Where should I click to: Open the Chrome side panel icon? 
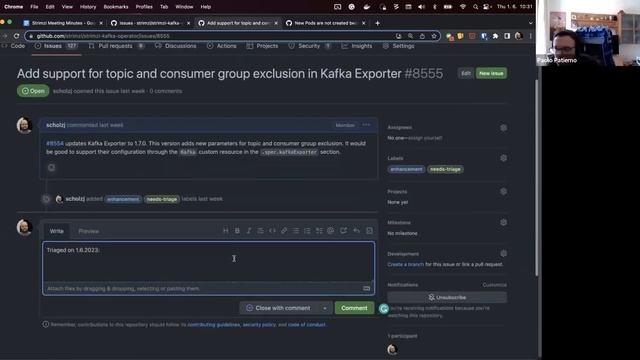coord(507,36)
